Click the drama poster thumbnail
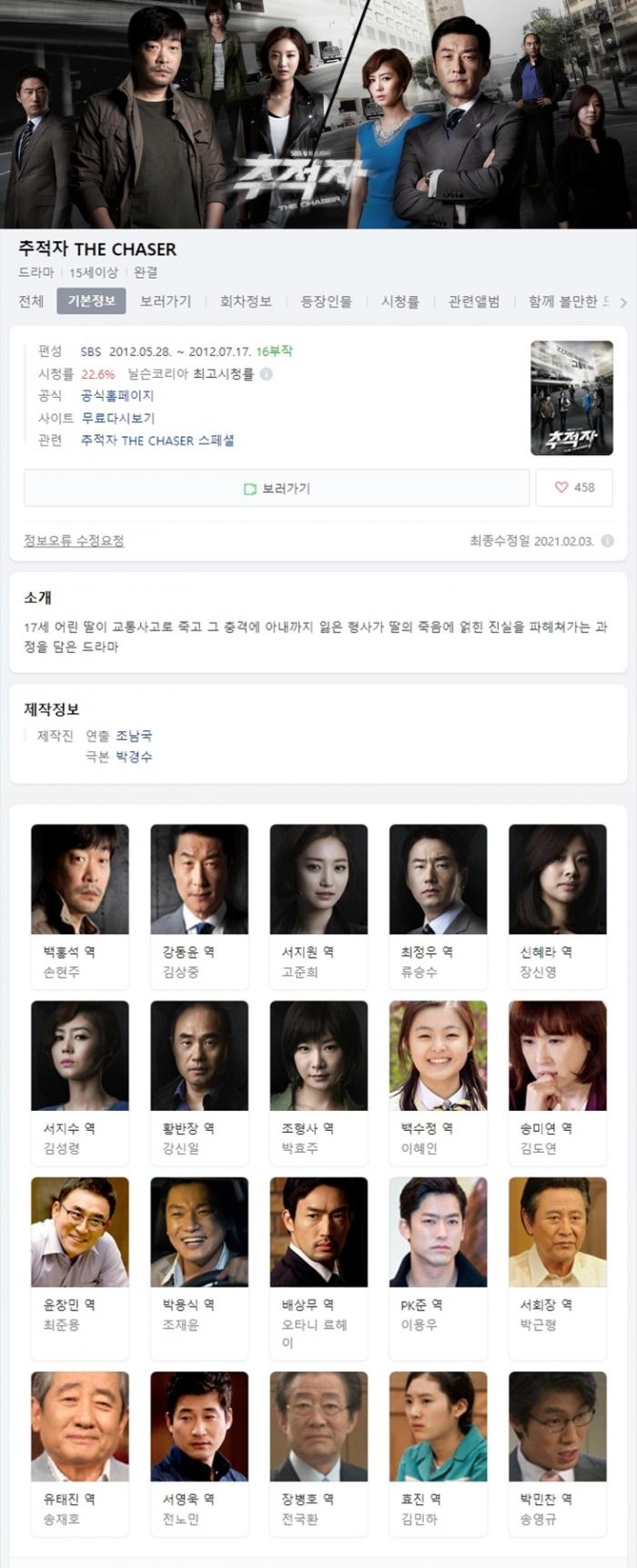The image size is (637, 1568). click(x=571, y=398)
